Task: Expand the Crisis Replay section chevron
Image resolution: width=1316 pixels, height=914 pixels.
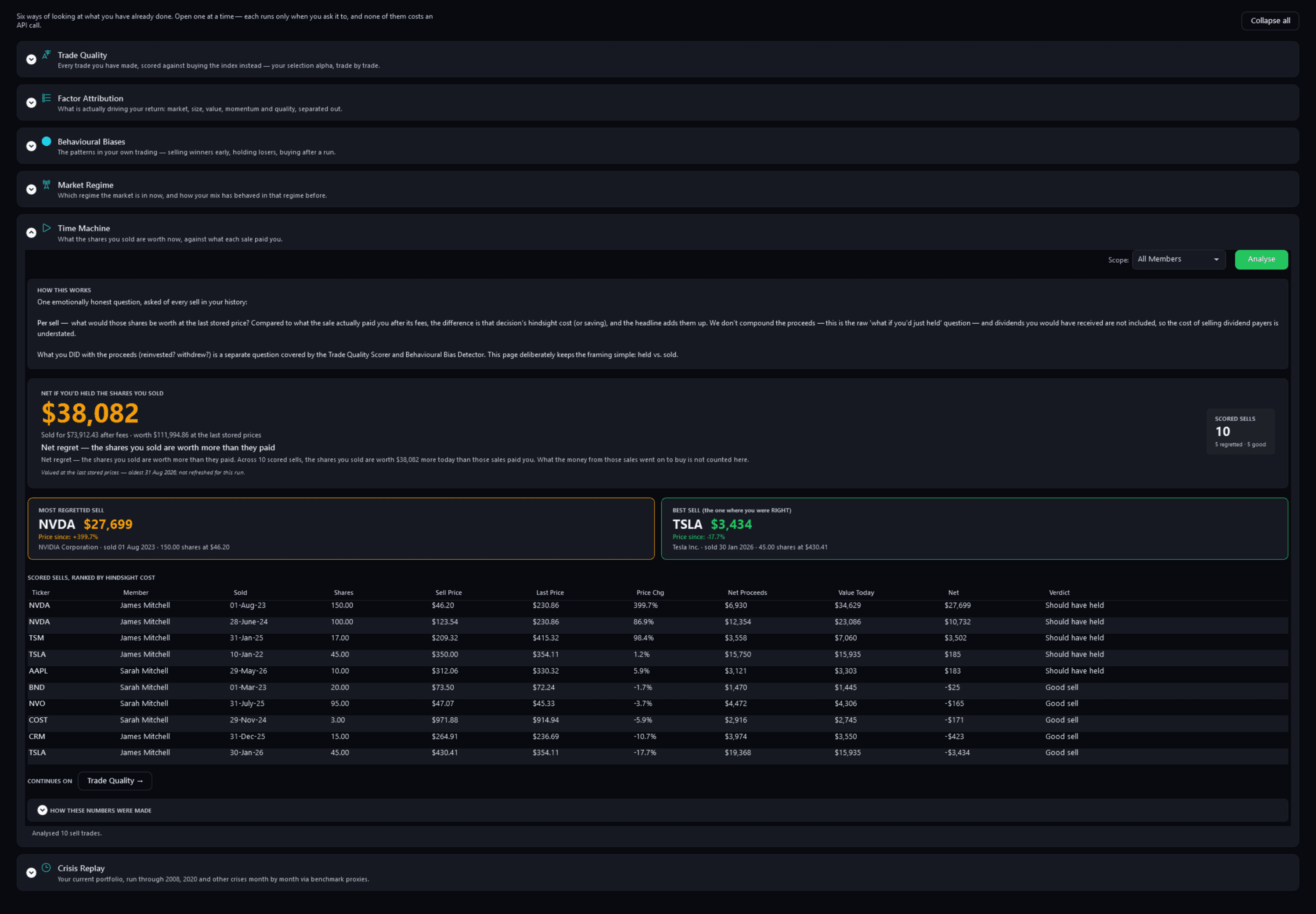Action: [32, 873]
